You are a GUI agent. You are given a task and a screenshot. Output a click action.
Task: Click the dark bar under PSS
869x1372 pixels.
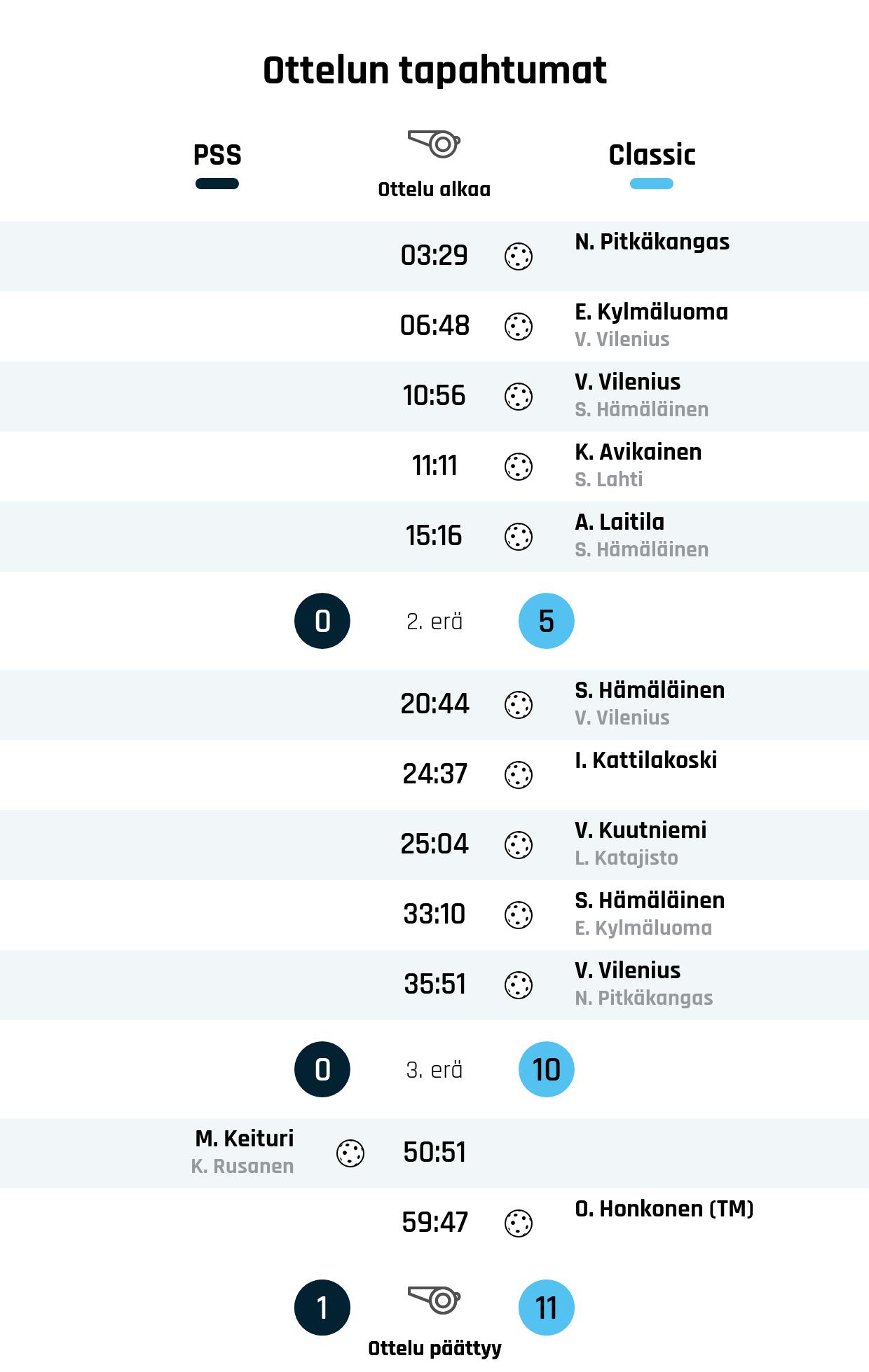[217, 184]
